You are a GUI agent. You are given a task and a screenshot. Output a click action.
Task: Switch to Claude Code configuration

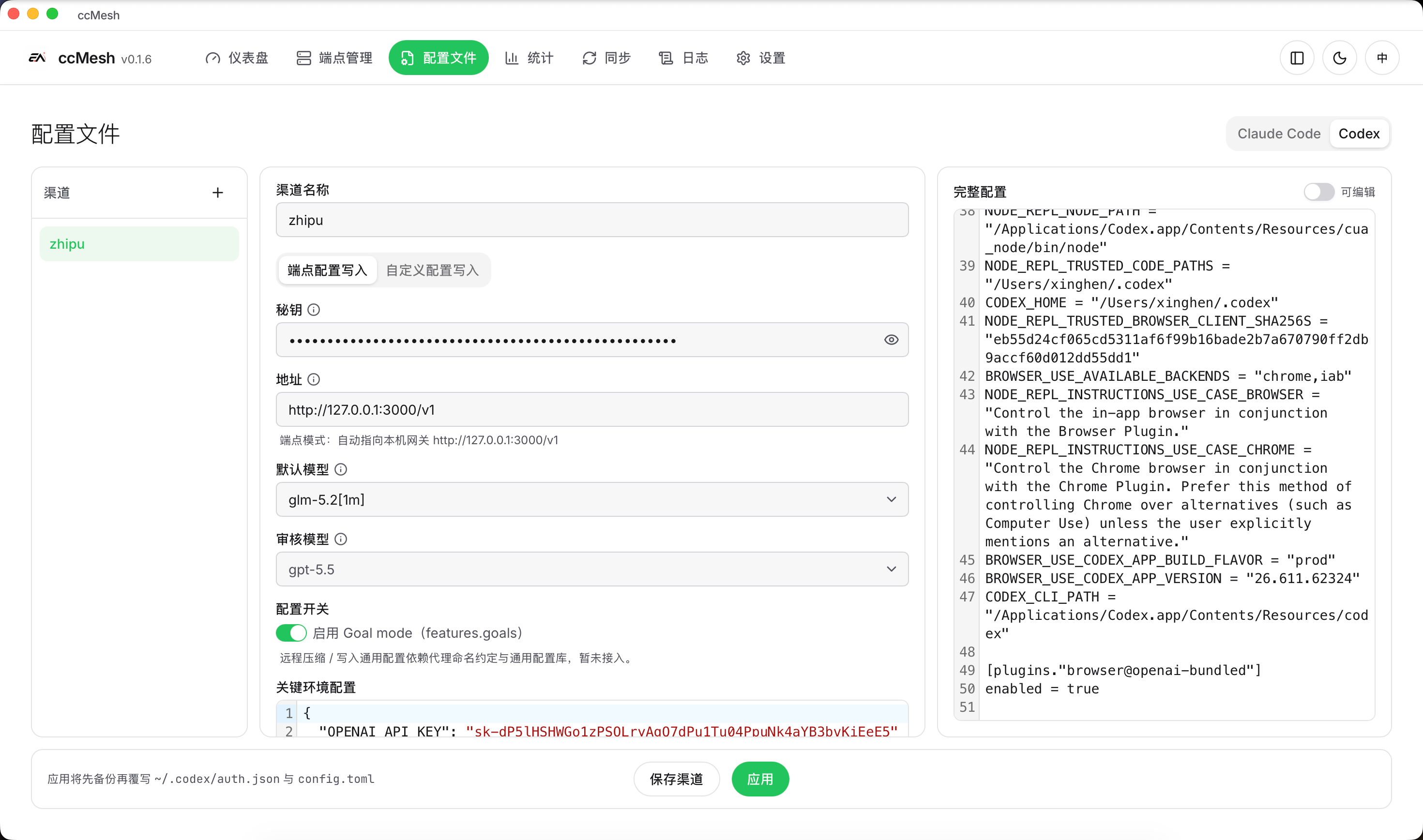(x=1279, y=134)
